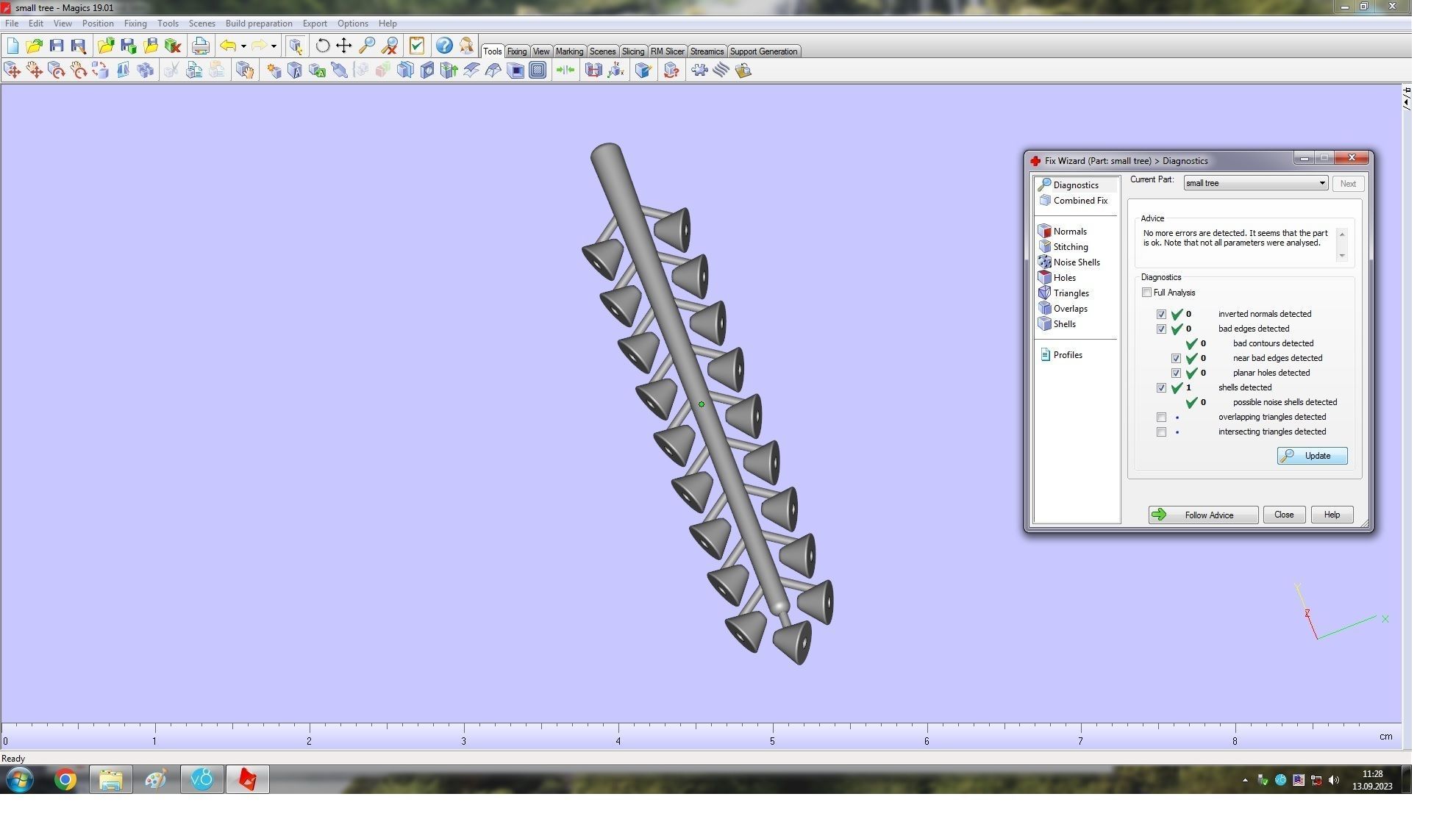Click the Help question mark icon
The image size is (1456, 816).
444,46
